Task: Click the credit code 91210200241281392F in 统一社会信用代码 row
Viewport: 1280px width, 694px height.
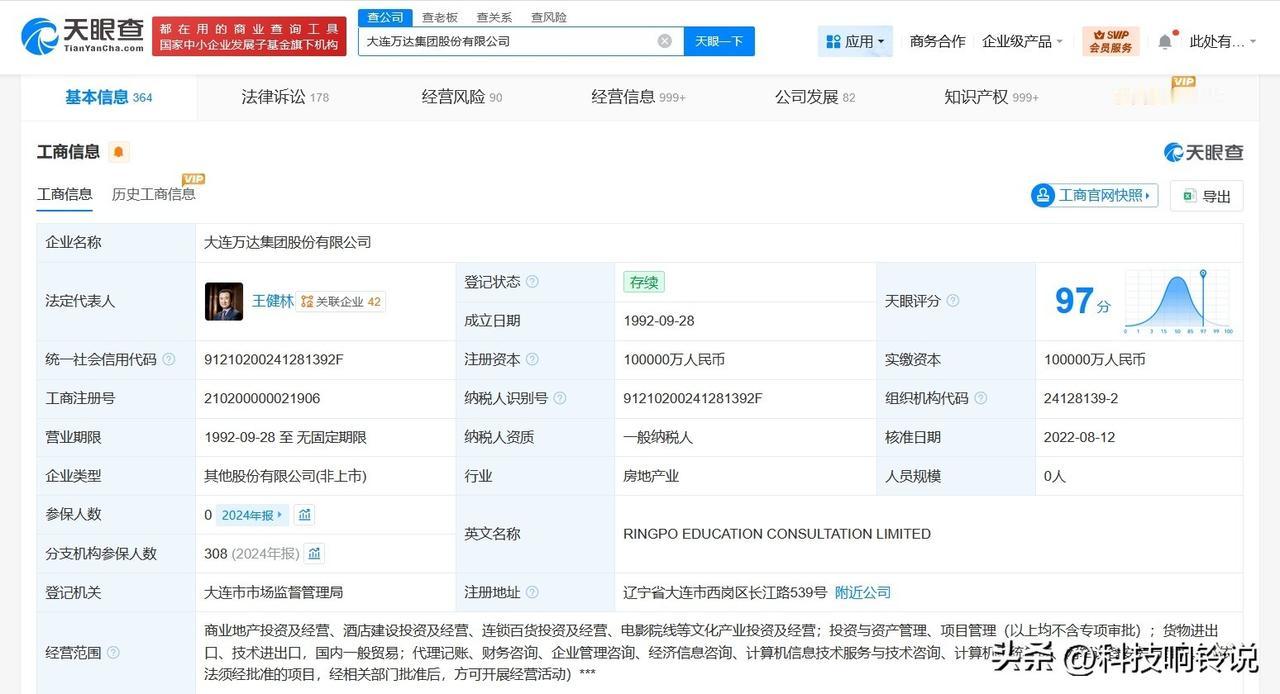Action: pyautogui.click(x=274, y=360)
